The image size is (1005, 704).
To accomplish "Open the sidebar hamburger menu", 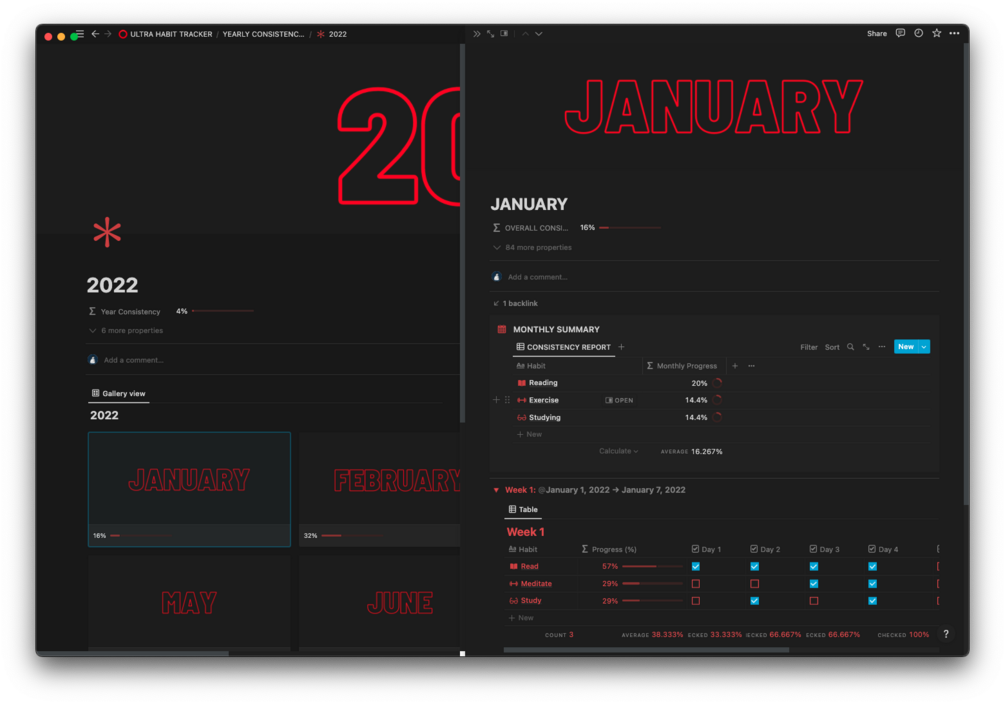I will 79,34.
